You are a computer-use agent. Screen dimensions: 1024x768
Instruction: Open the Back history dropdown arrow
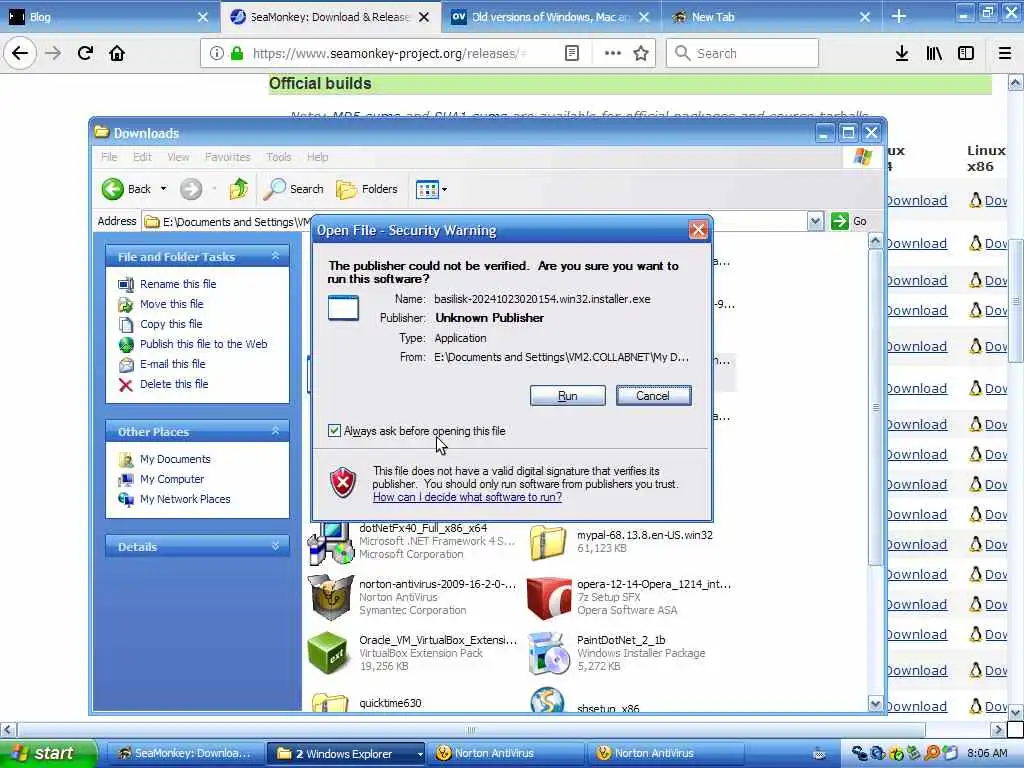click(163, 189)
